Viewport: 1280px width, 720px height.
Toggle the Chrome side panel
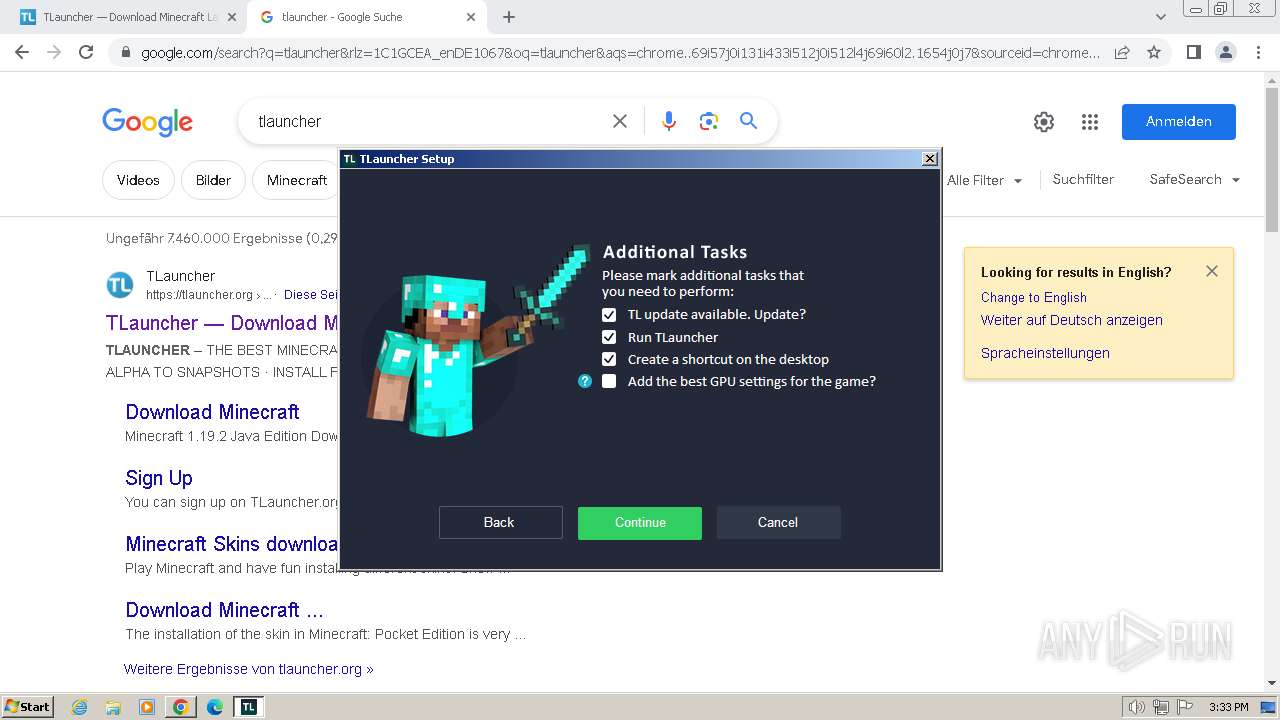(1193, 52)
